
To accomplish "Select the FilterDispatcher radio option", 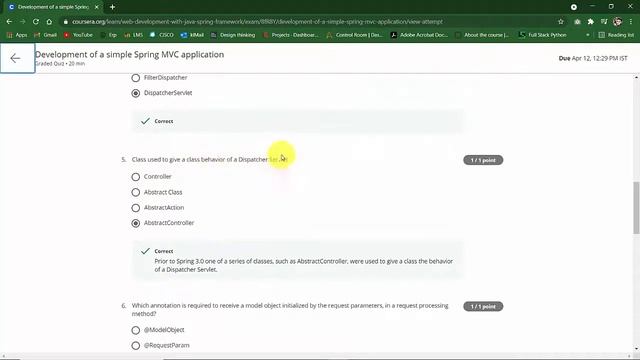I will point(136,78).
